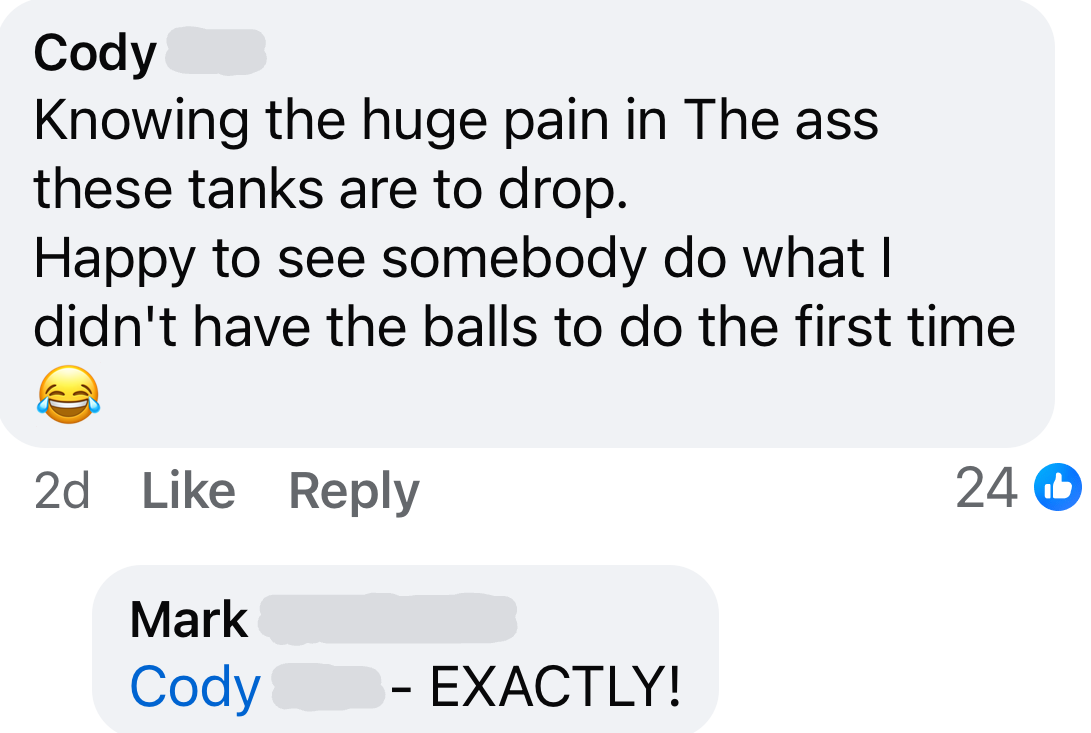Click the line "didn't have the balls to do the first time"
This screenshot has height=733, width=1091.
525,326
